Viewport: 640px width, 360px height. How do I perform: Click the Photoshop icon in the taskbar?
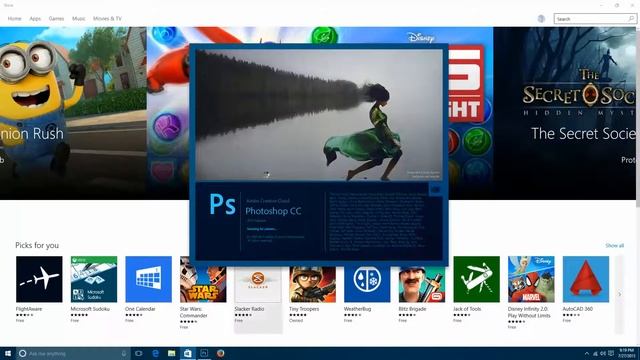204,353
